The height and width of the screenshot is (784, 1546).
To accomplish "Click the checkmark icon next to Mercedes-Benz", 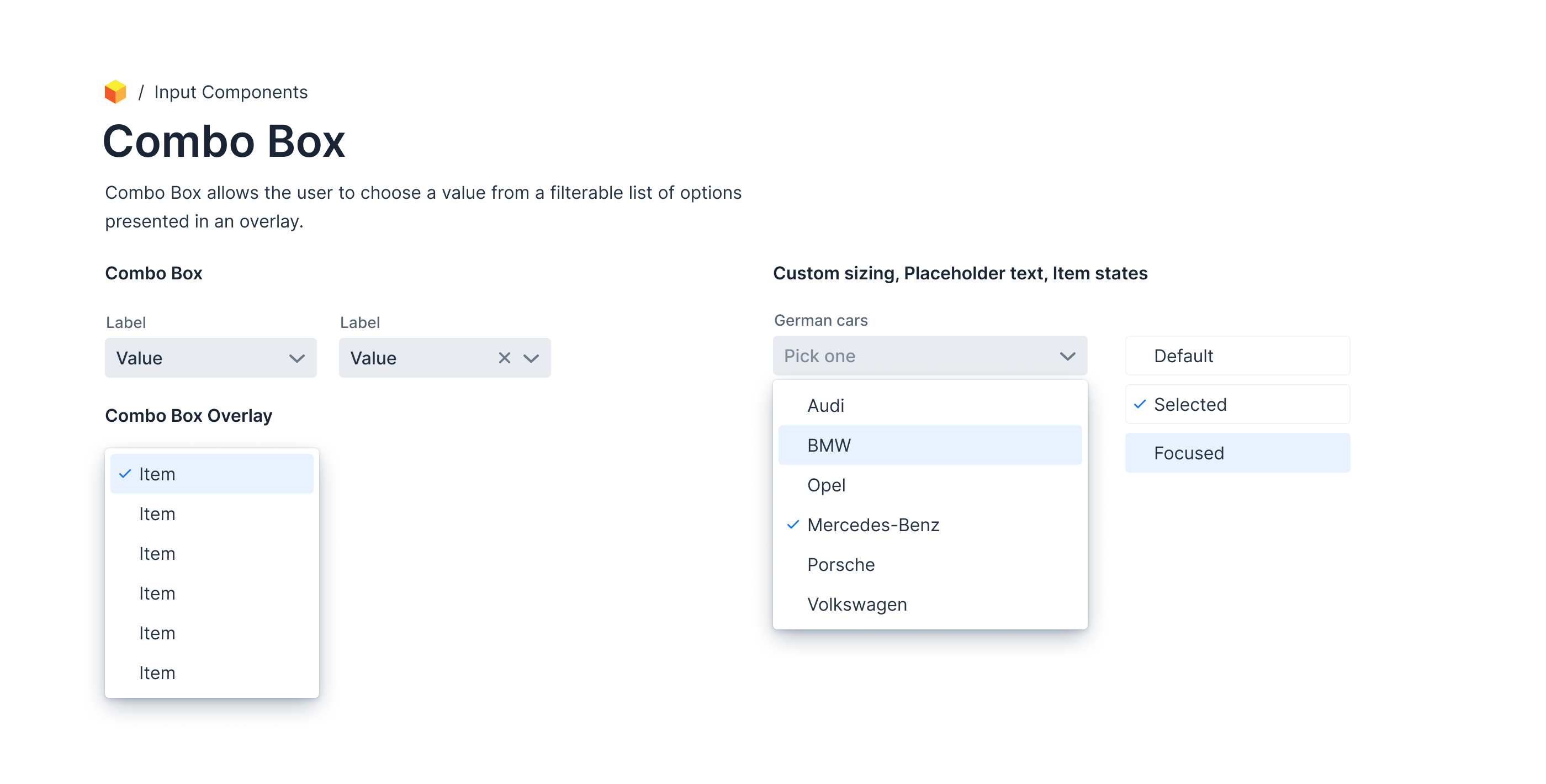I will 793,525.
